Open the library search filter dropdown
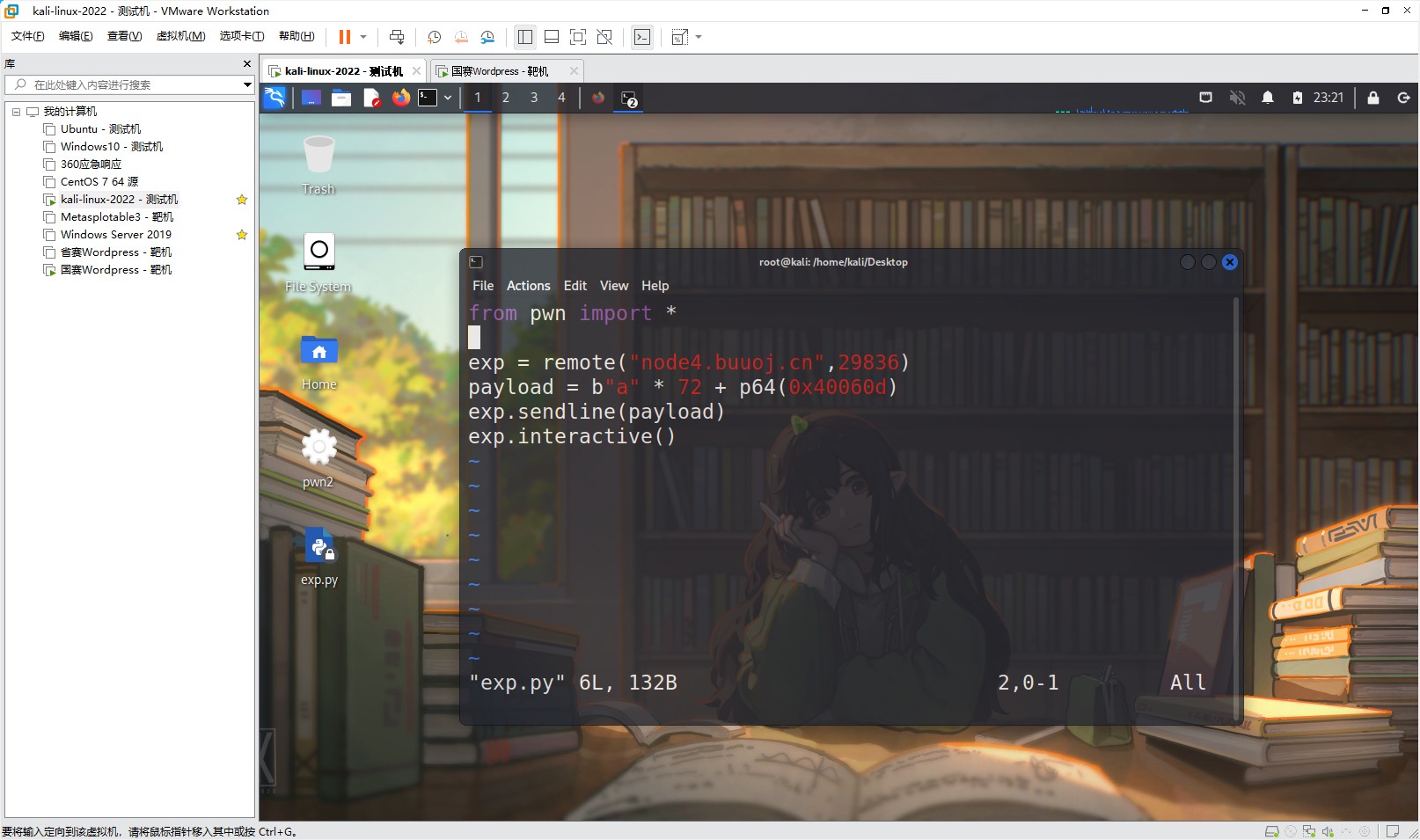 coord(248,84)
